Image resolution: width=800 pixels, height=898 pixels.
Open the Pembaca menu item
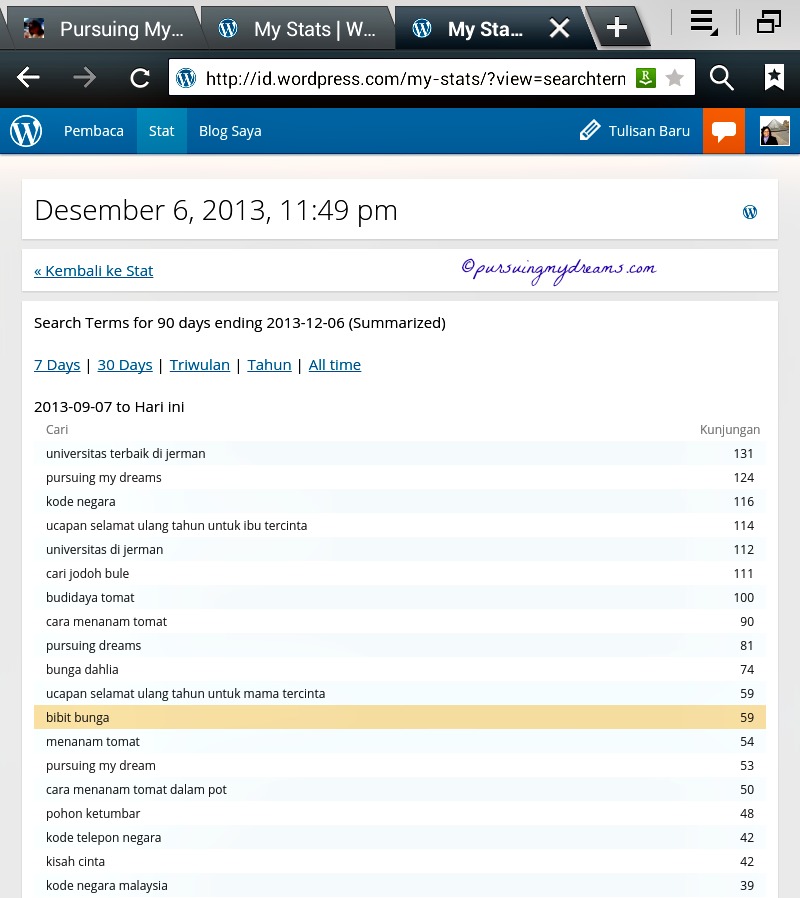[94, 131]
